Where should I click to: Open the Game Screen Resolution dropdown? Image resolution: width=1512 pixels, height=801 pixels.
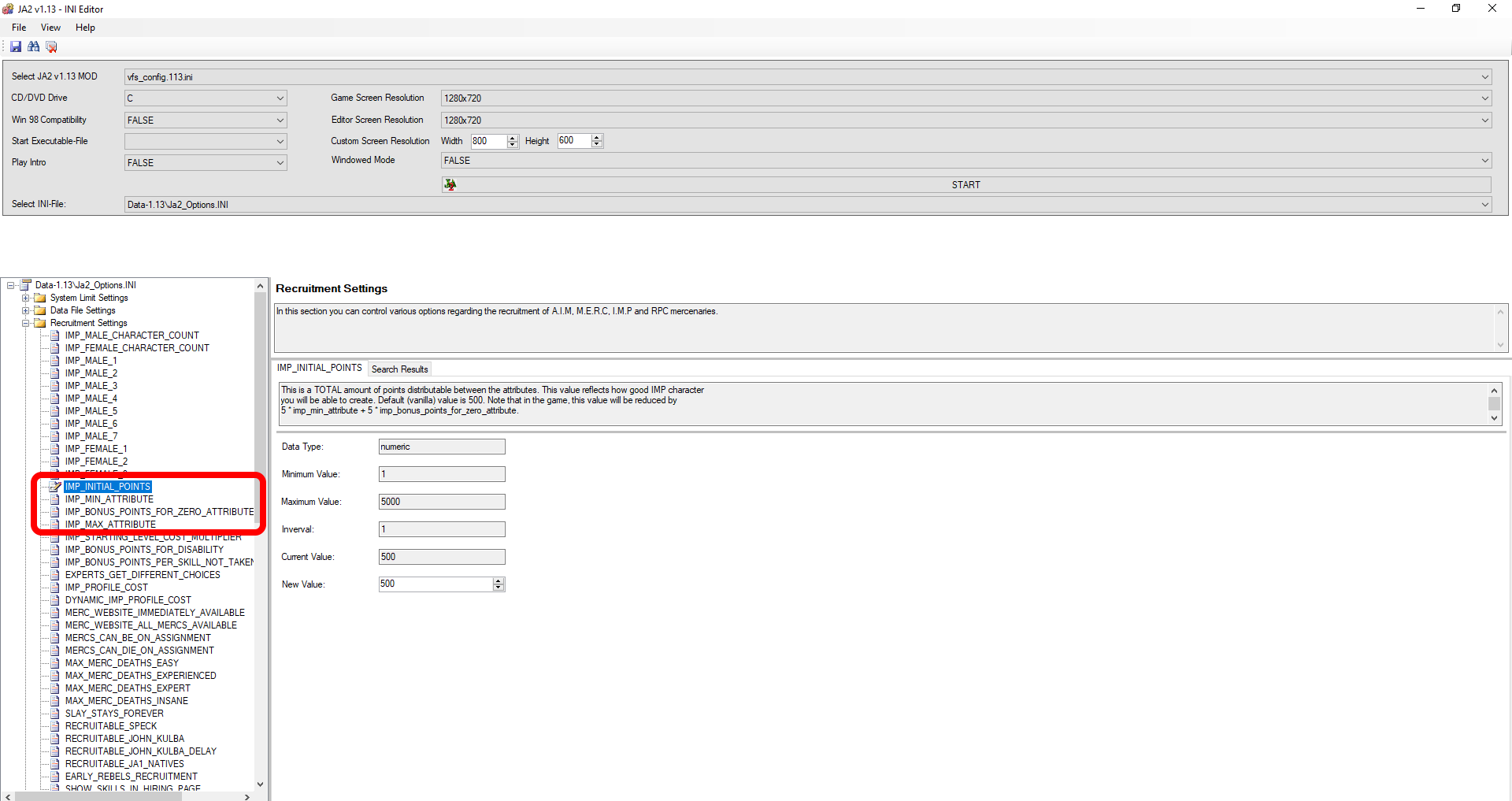[x=1484, y=98]
